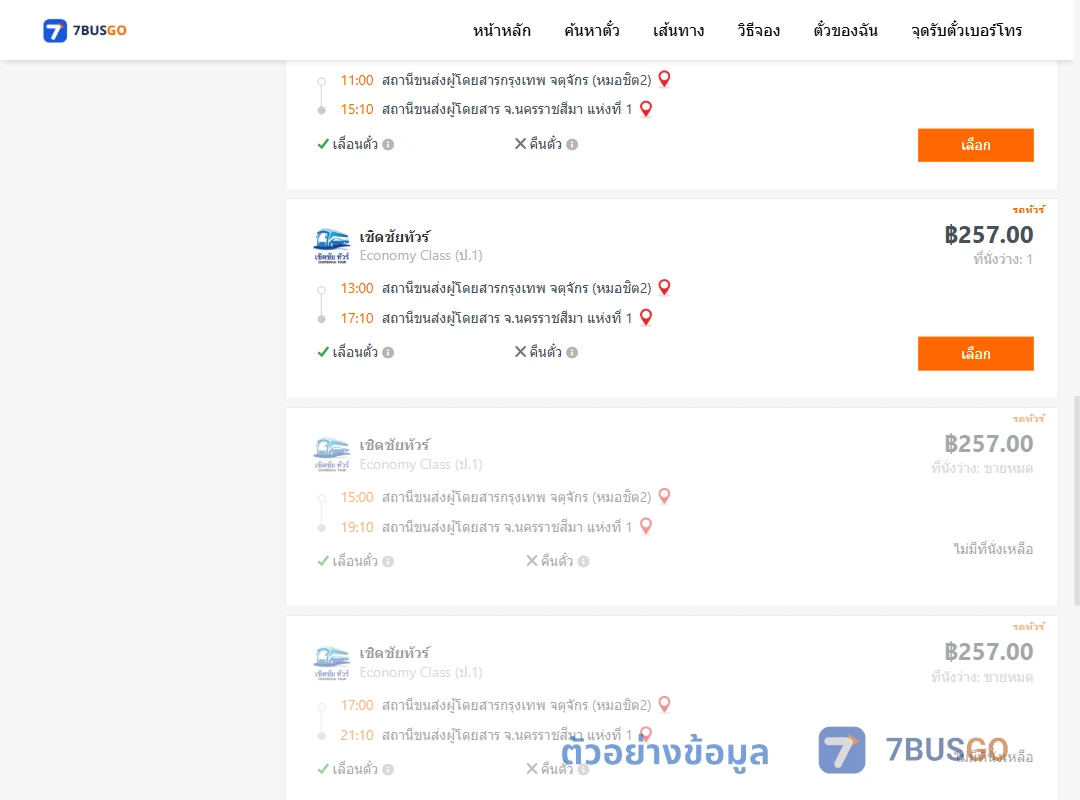Viewport: 1080px width, 800px height.
Task: Open the ค้นหาตั๋ว menu item
Action: coord(592,30)
